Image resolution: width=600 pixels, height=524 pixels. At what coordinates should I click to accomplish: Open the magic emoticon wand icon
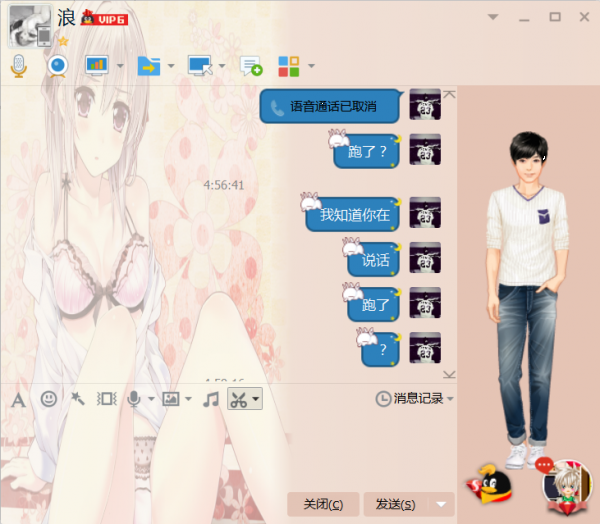tap(78, 399)
